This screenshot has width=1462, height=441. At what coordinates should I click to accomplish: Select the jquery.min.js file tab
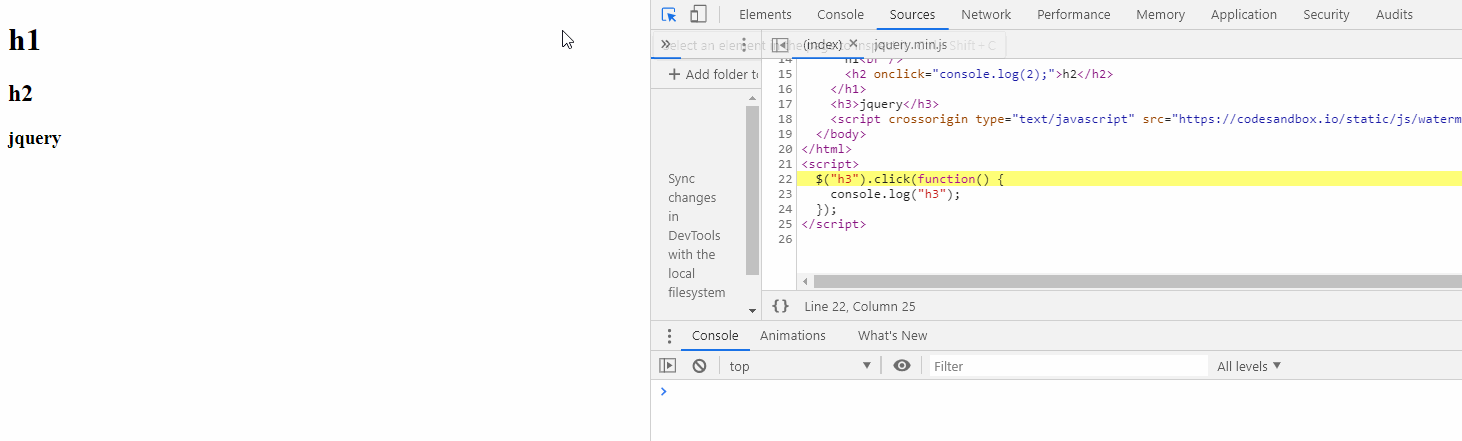click(x=910, y=45)
